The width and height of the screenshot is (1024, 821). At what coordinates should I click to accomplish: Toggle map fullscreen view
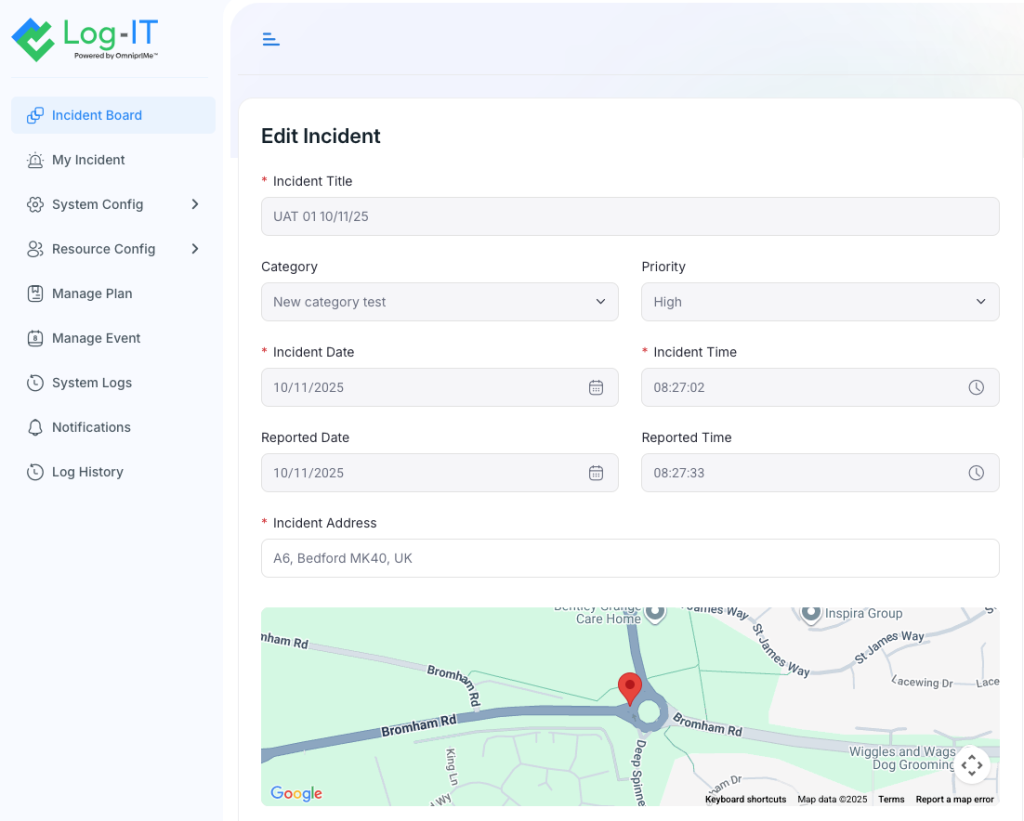click(971, 764)
